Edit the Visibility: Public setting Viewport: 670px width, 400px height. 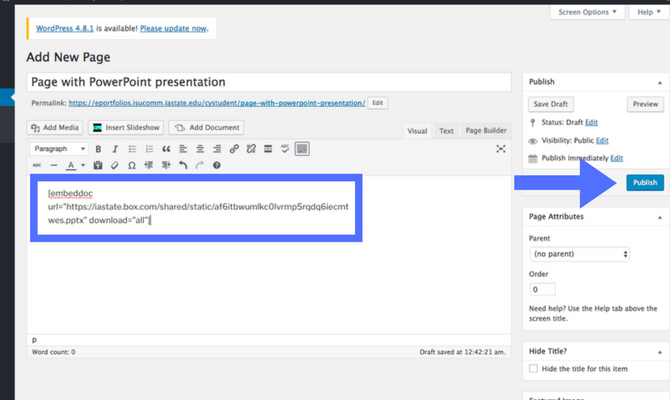click(602, 141)
